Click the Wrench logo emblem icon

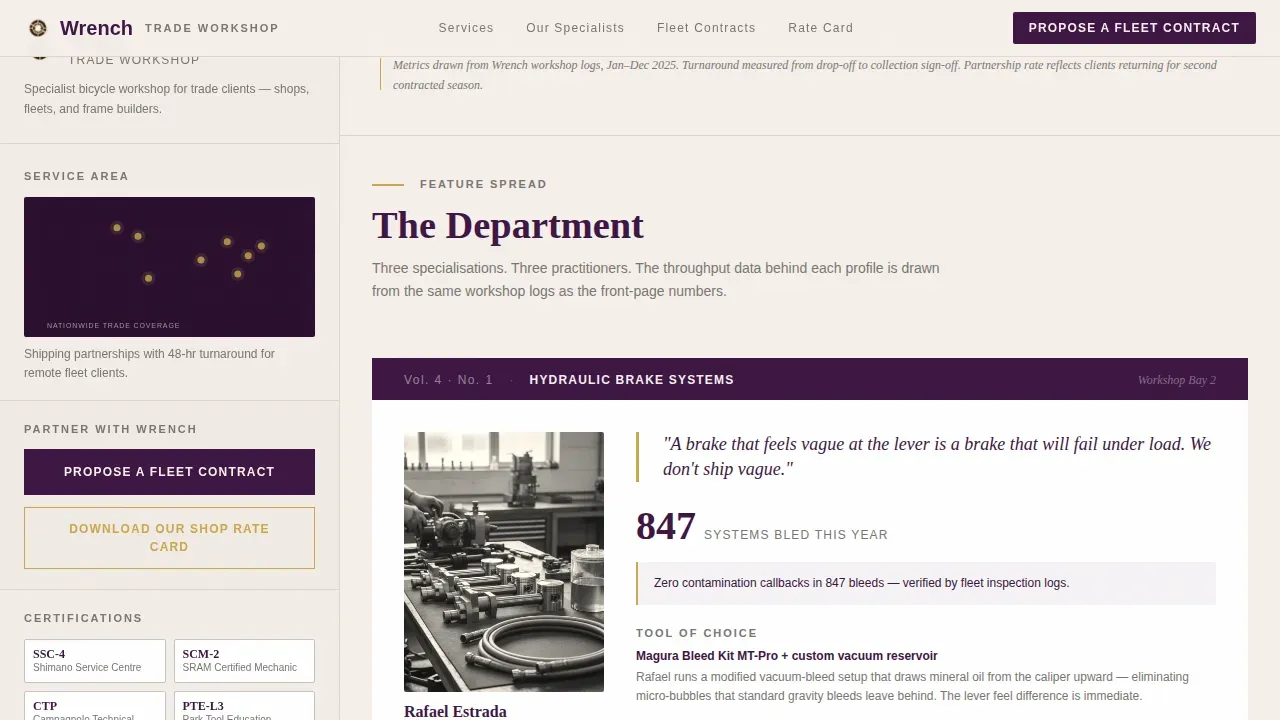38,28
